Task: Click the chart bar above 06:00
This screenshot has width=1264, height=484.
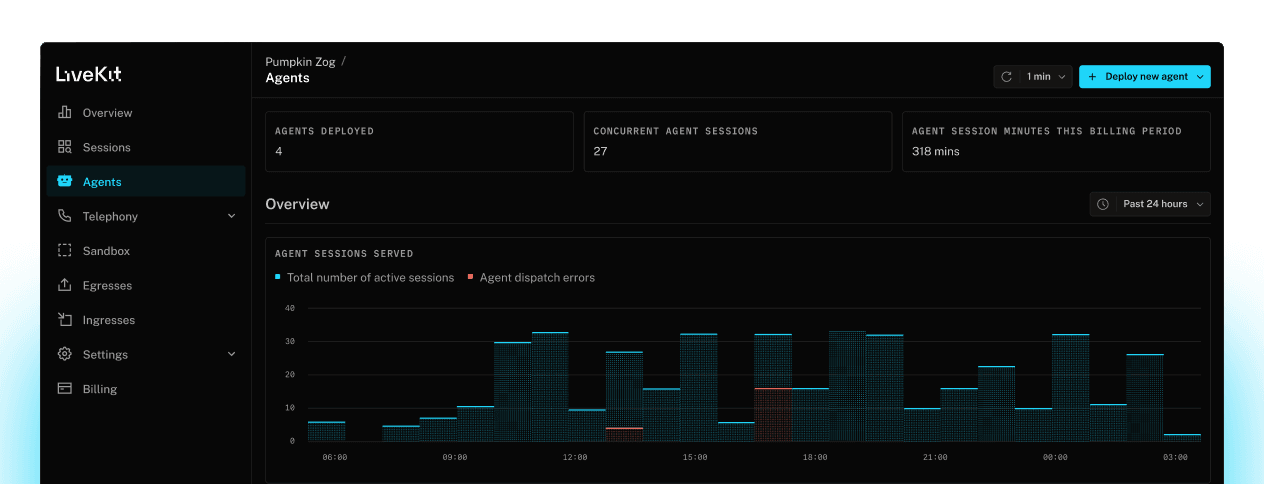Action: [326, 431]
